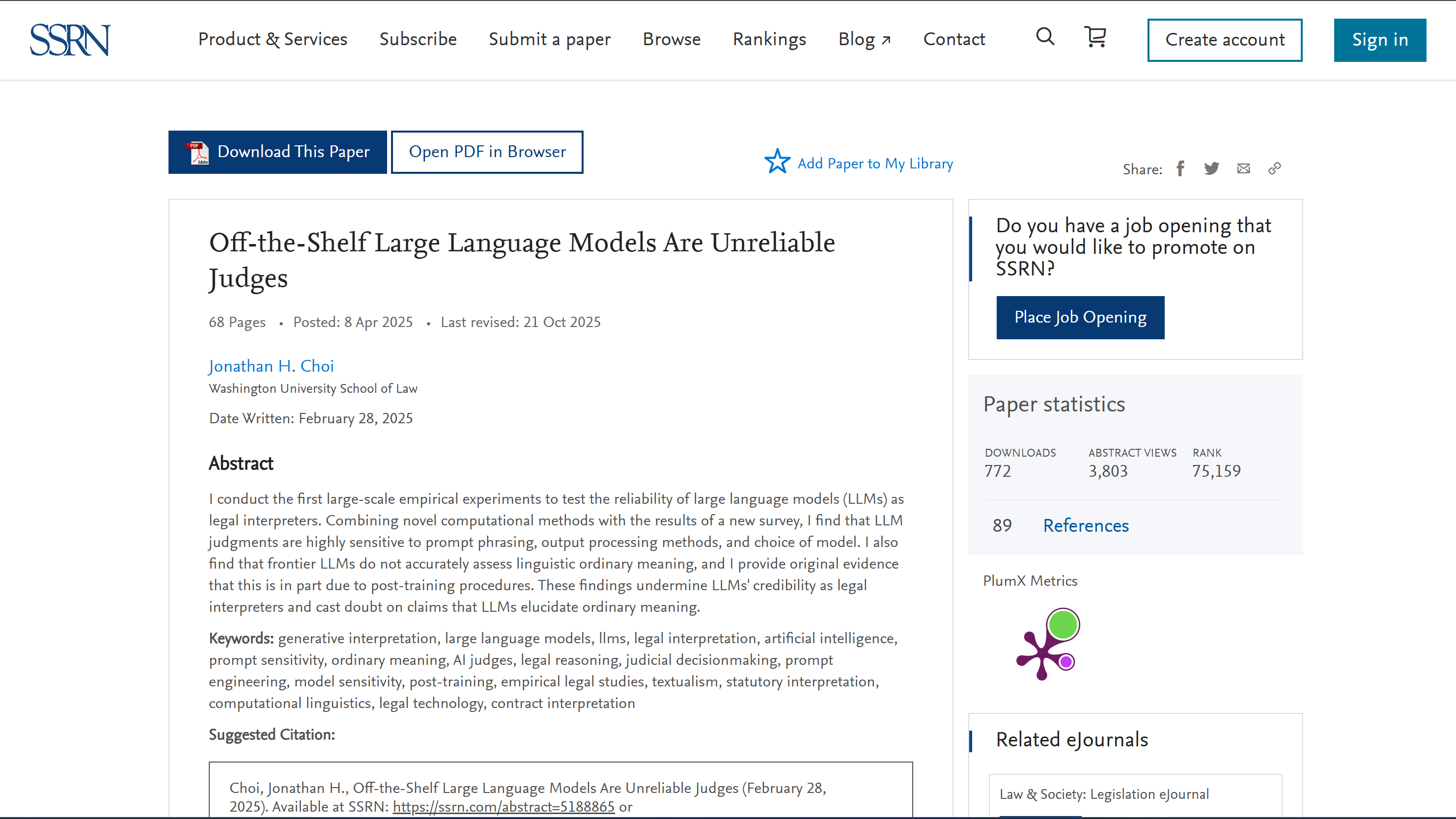Share the paper on Twitter
1456x819 pixels.
(x=1212, y=168)
